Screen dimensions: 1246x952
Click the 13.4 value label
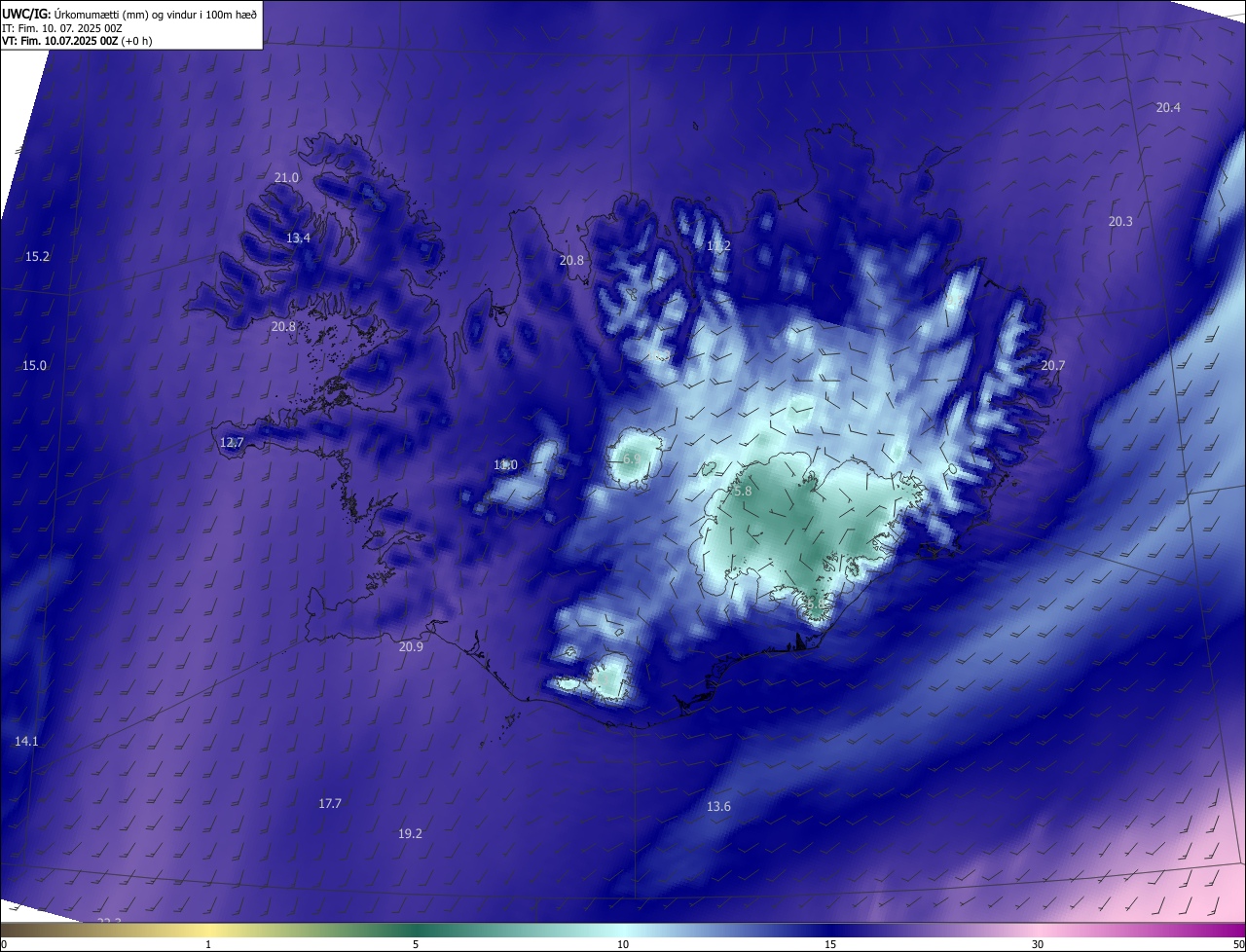tap(298, 238)
